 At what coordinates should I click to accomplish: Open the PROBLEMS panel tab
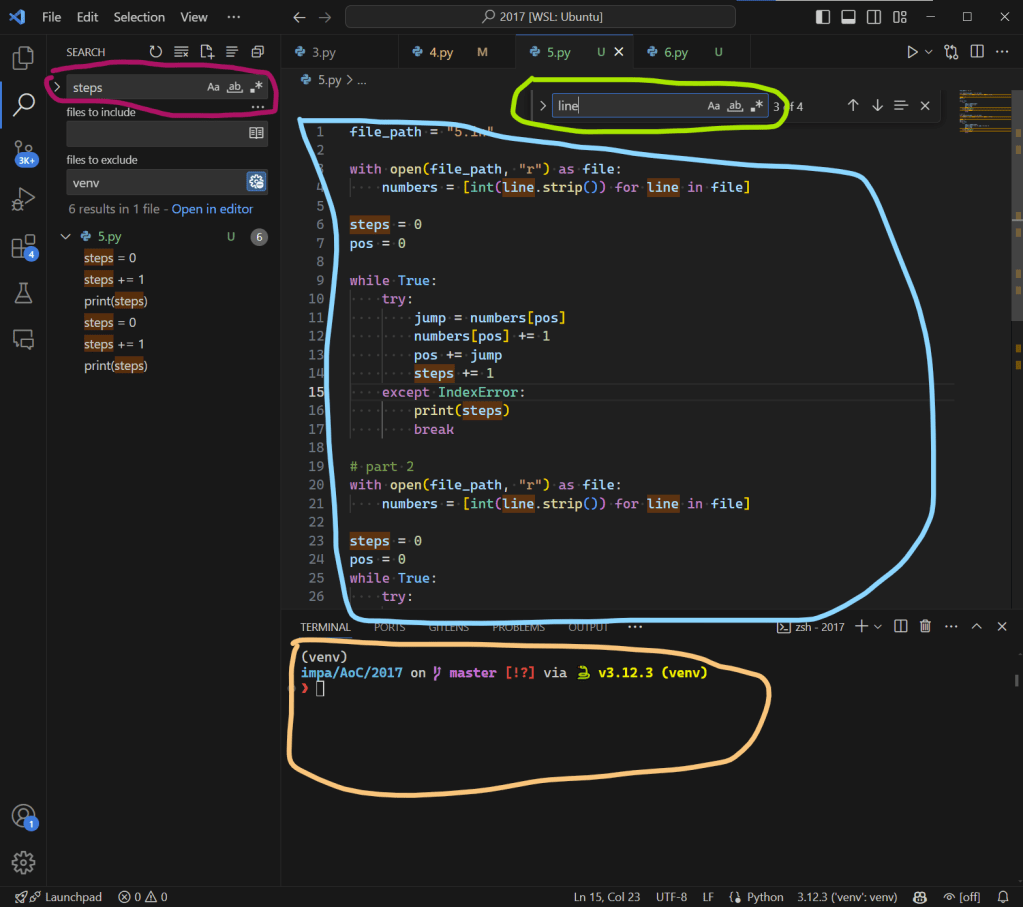pyautogui.click(x=518, y=627)
